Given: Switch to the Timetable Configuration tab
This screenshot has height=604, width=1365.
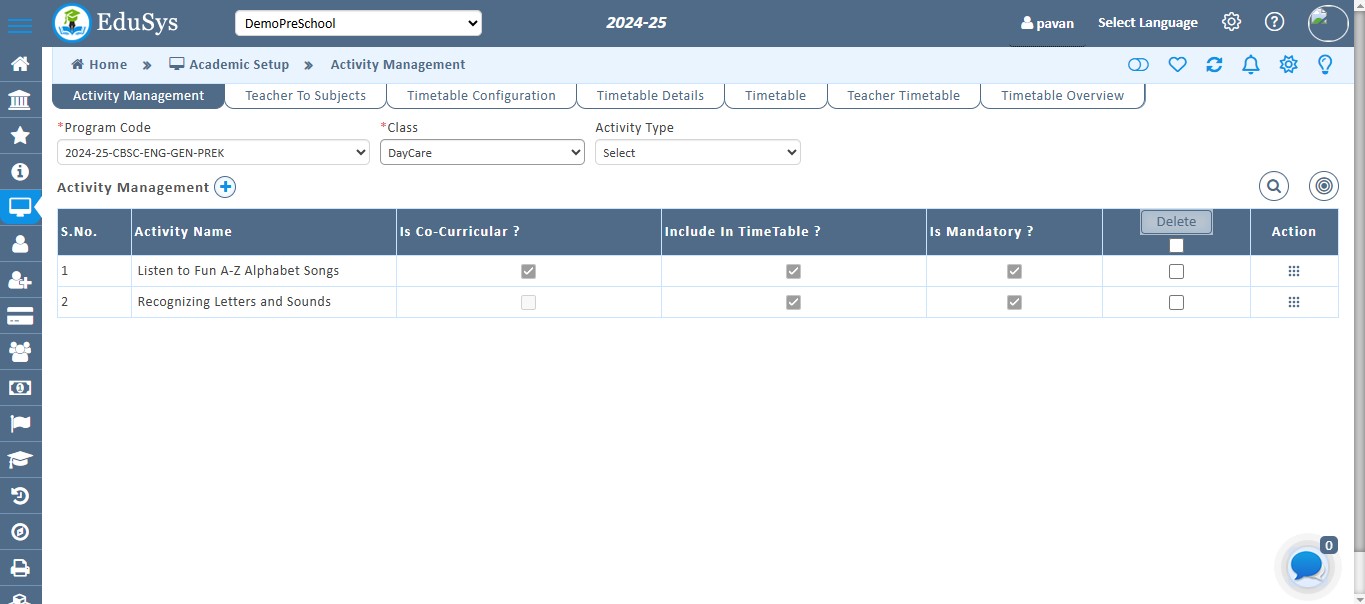Looking at the screenshot, I should pos(481,96).
